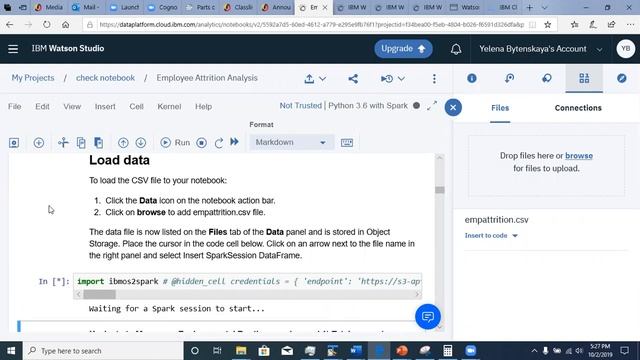Open the Kernel menu
Image resolution: width=640 pixels, height=360 pixels.
point(169,107)
